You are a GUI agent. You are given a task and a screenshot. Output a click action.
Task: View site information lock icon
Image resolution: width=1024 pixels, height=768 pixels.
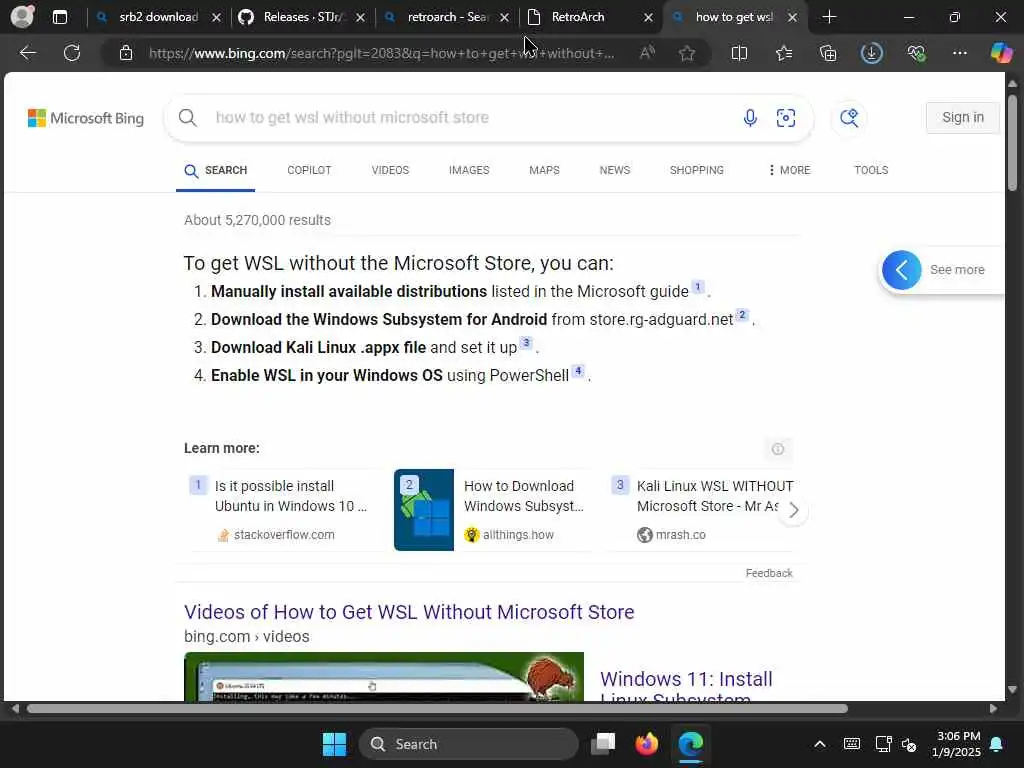pos(126,53)
